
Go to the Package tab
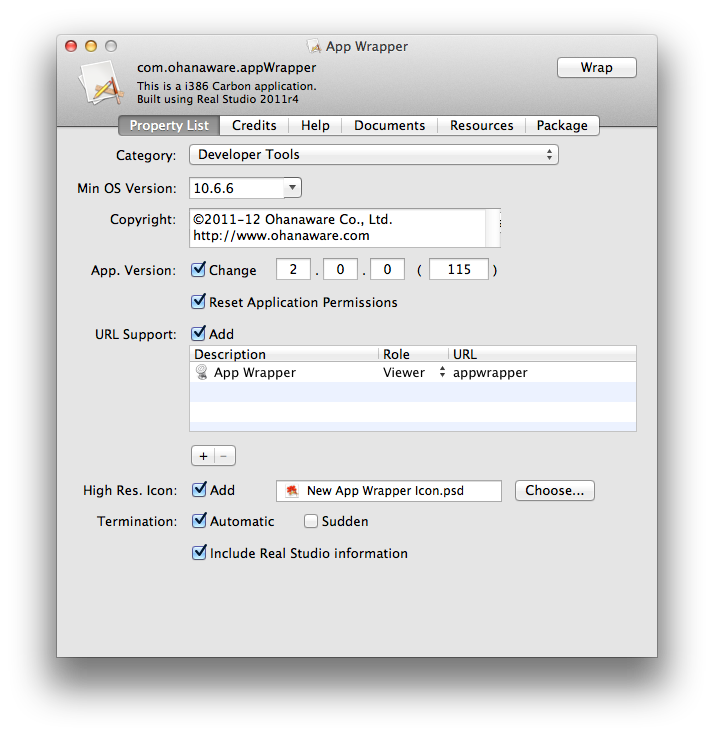pos(562,125)
